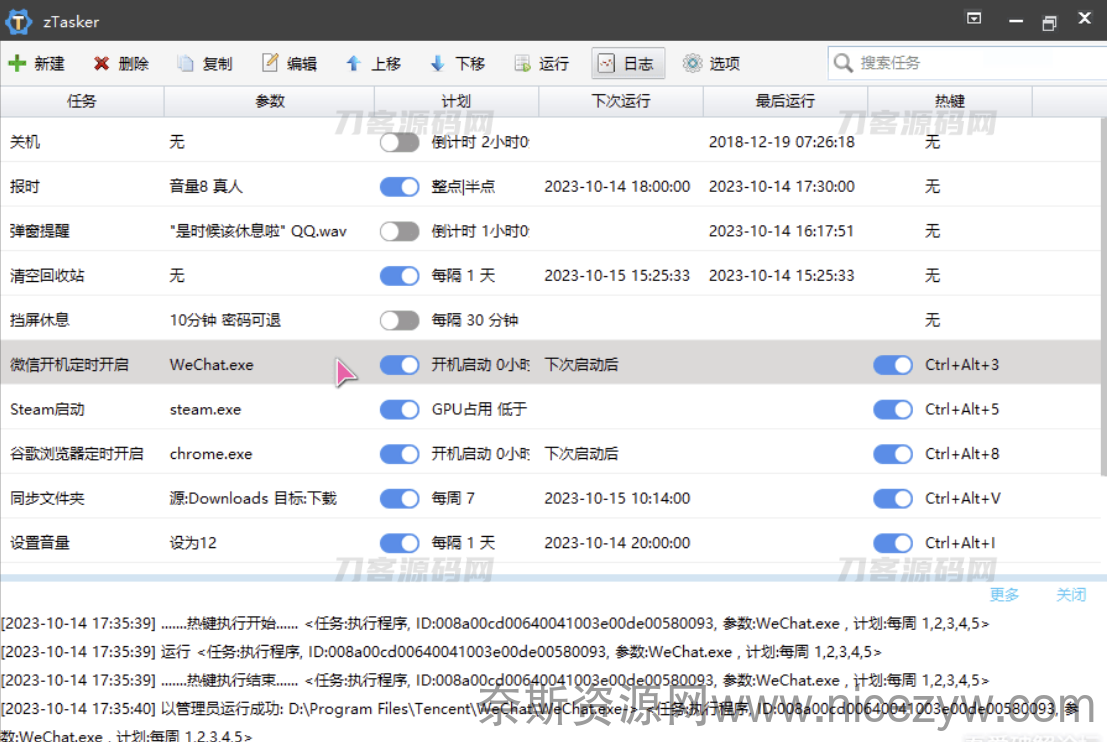1107x742 pixels.
Task: Enable the 挡屏休息 schedule toggle
Action: point(399,320)
